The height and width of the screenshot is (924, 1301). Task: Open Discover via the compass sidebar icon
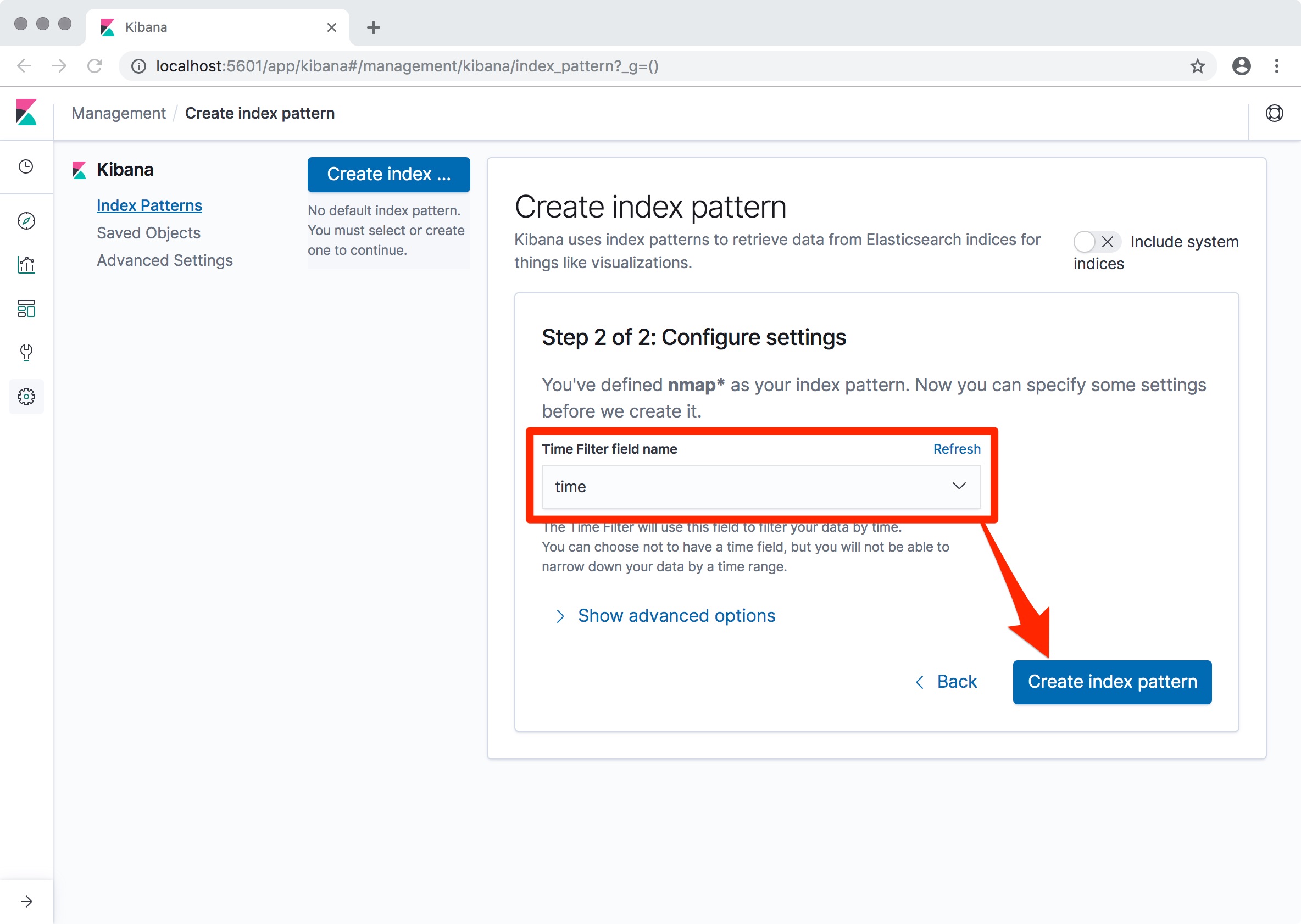click(26, 221)
